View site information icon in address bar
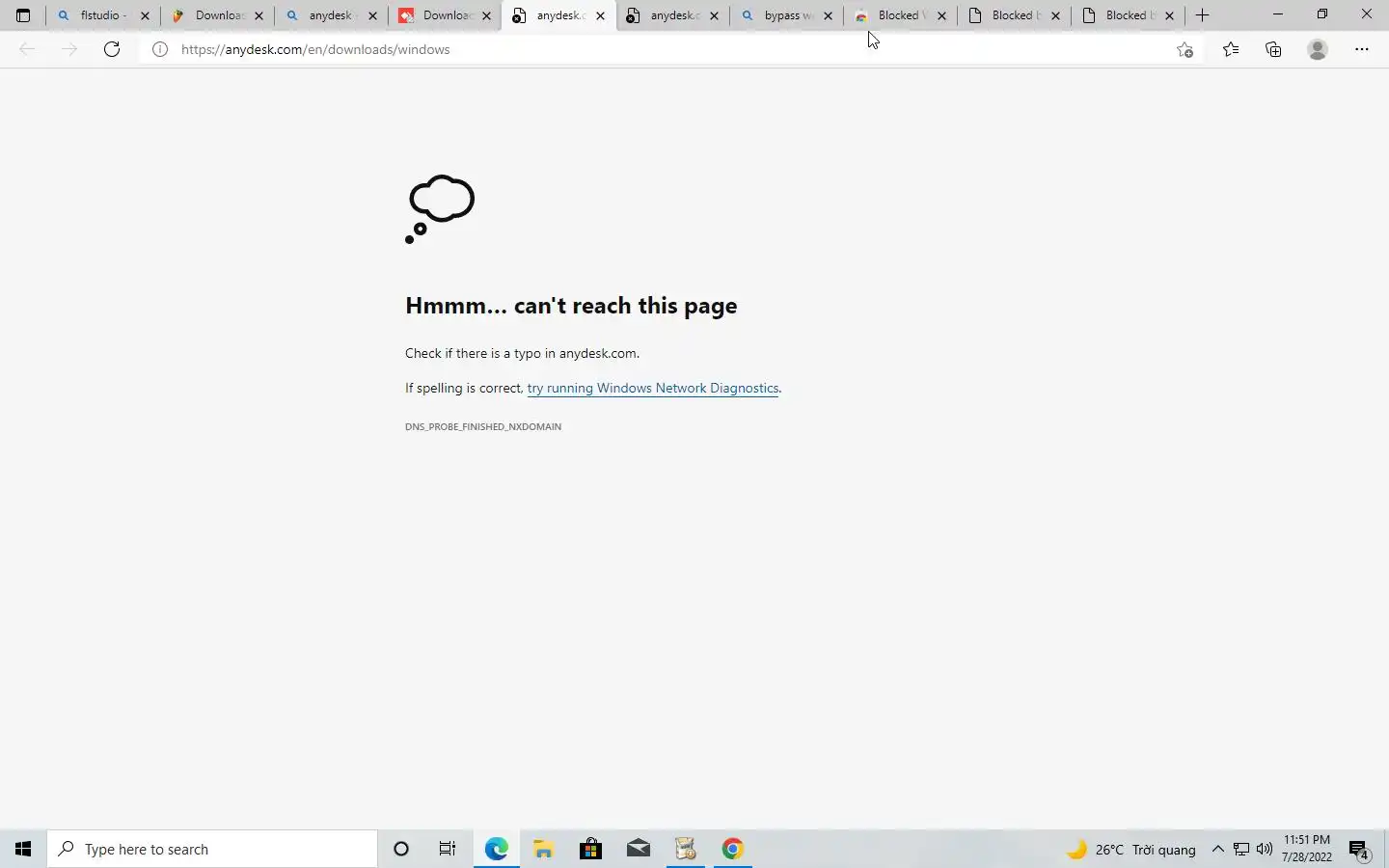The width and height of the screenshot is (1389, 868). pyautogui.click(x=160, y=49)
